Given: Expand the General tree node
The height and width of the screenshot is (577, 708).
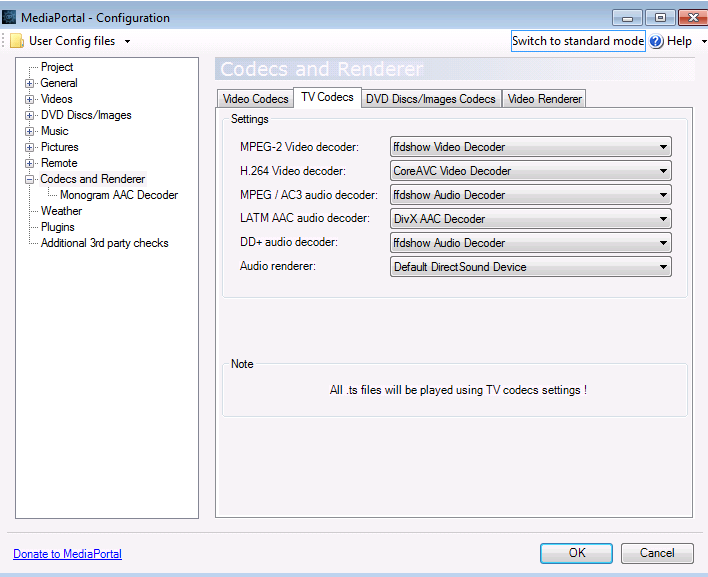Looking at the screenshot, I should 30,84.
